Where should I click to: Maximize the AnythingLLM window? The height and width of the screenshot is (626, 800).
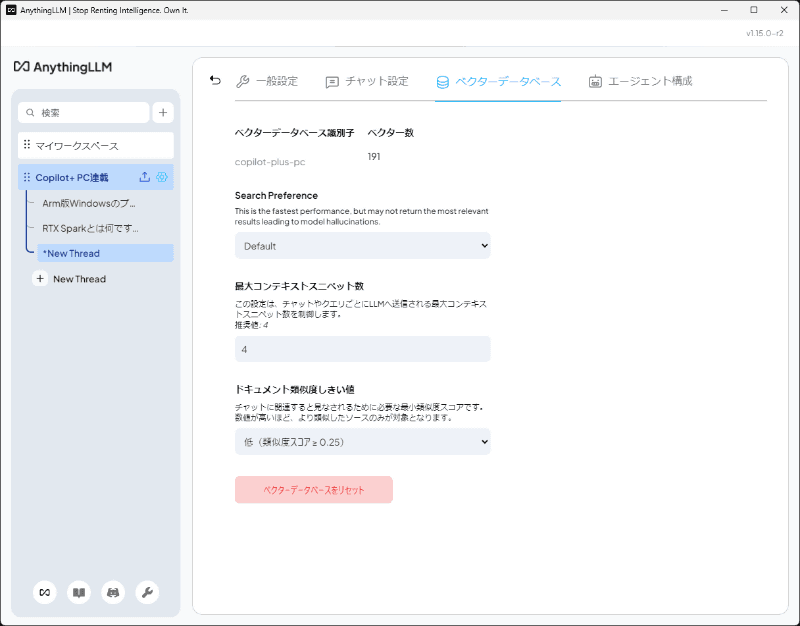click(754, 10)
